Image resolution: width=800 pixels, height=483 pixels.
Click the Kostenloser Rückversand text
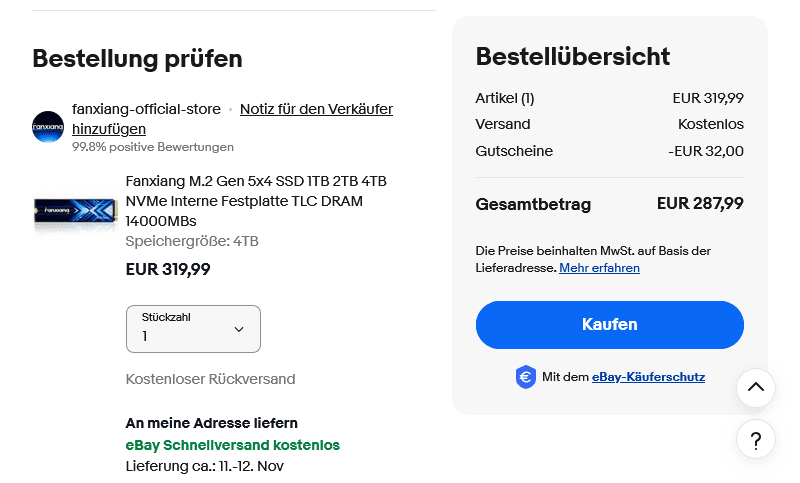[x=210, y=379]
